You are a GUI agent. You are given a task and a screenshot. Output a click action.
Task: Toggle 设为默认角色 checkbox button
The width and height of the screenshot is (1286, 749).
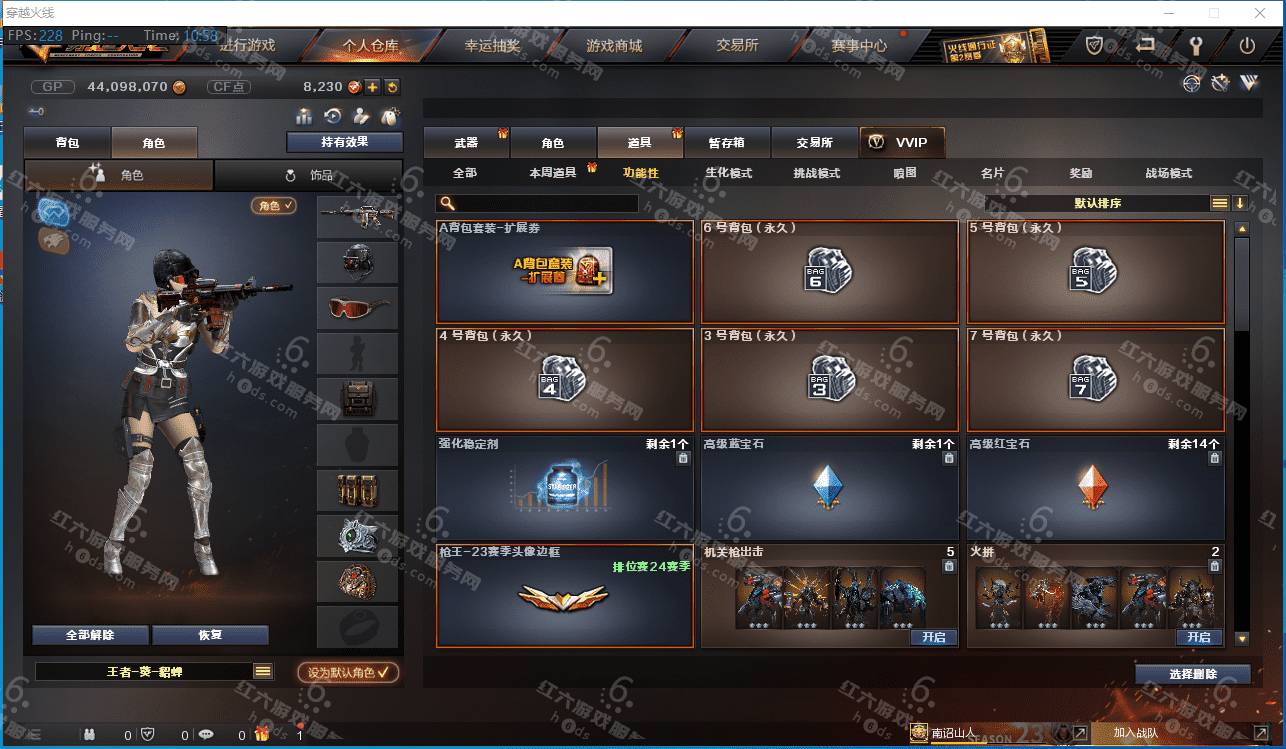pyautogui.click(x=348, y=672)
